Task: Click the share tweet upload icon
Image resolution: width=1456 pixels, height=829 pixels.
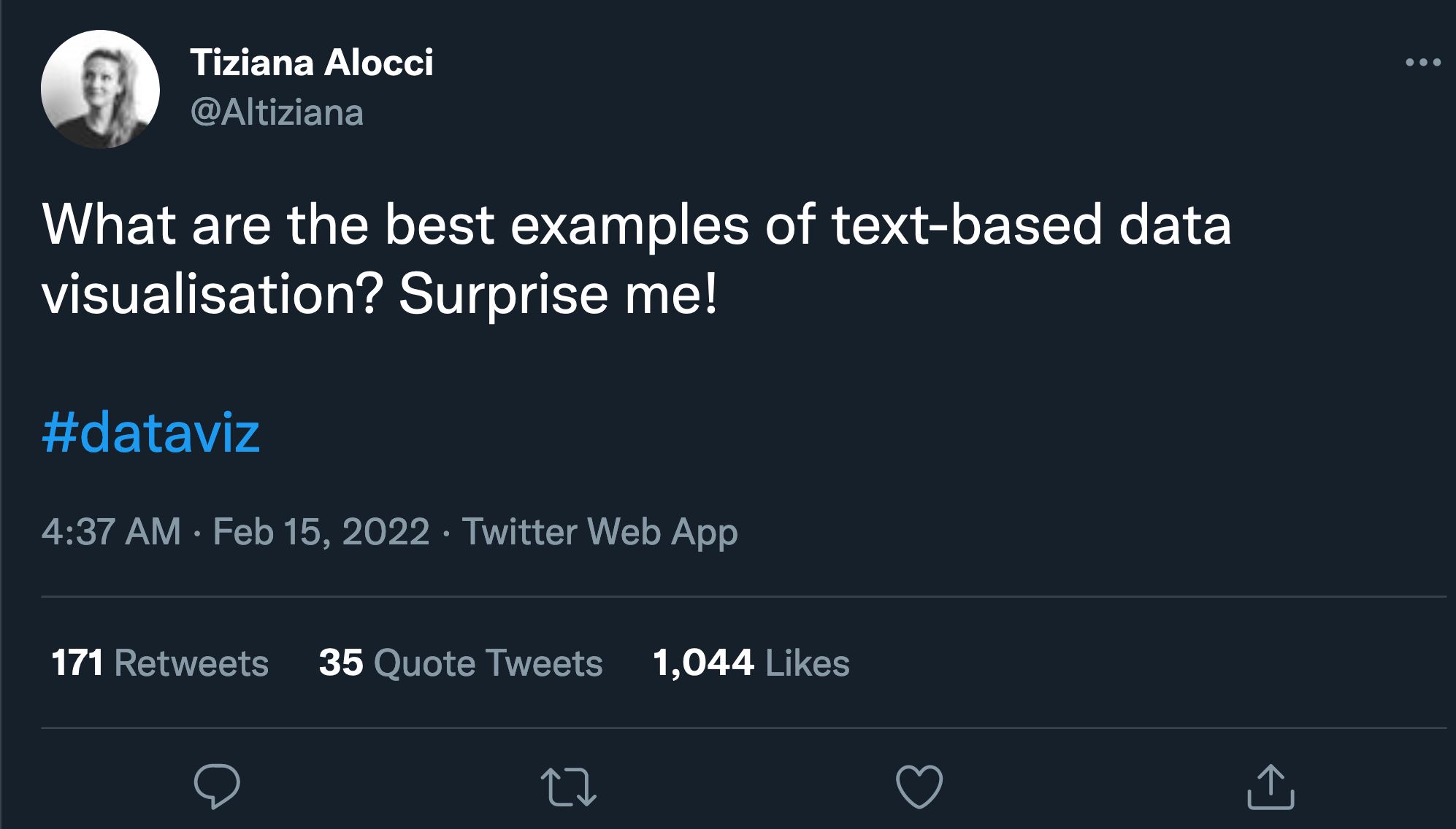Action: click(1271, 787)
